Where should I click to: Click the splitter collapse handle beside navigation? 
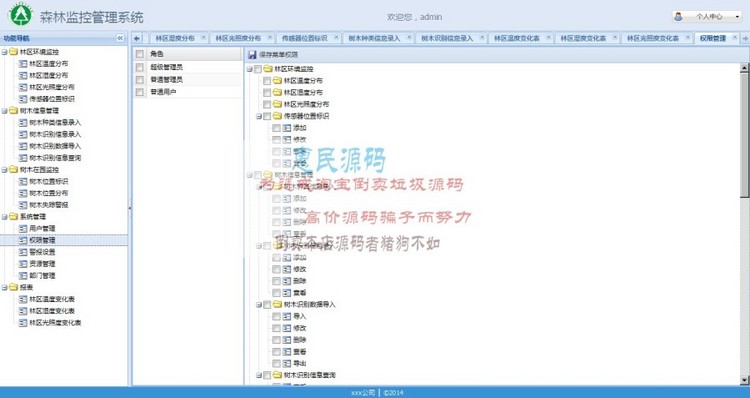tap(130, 209)
